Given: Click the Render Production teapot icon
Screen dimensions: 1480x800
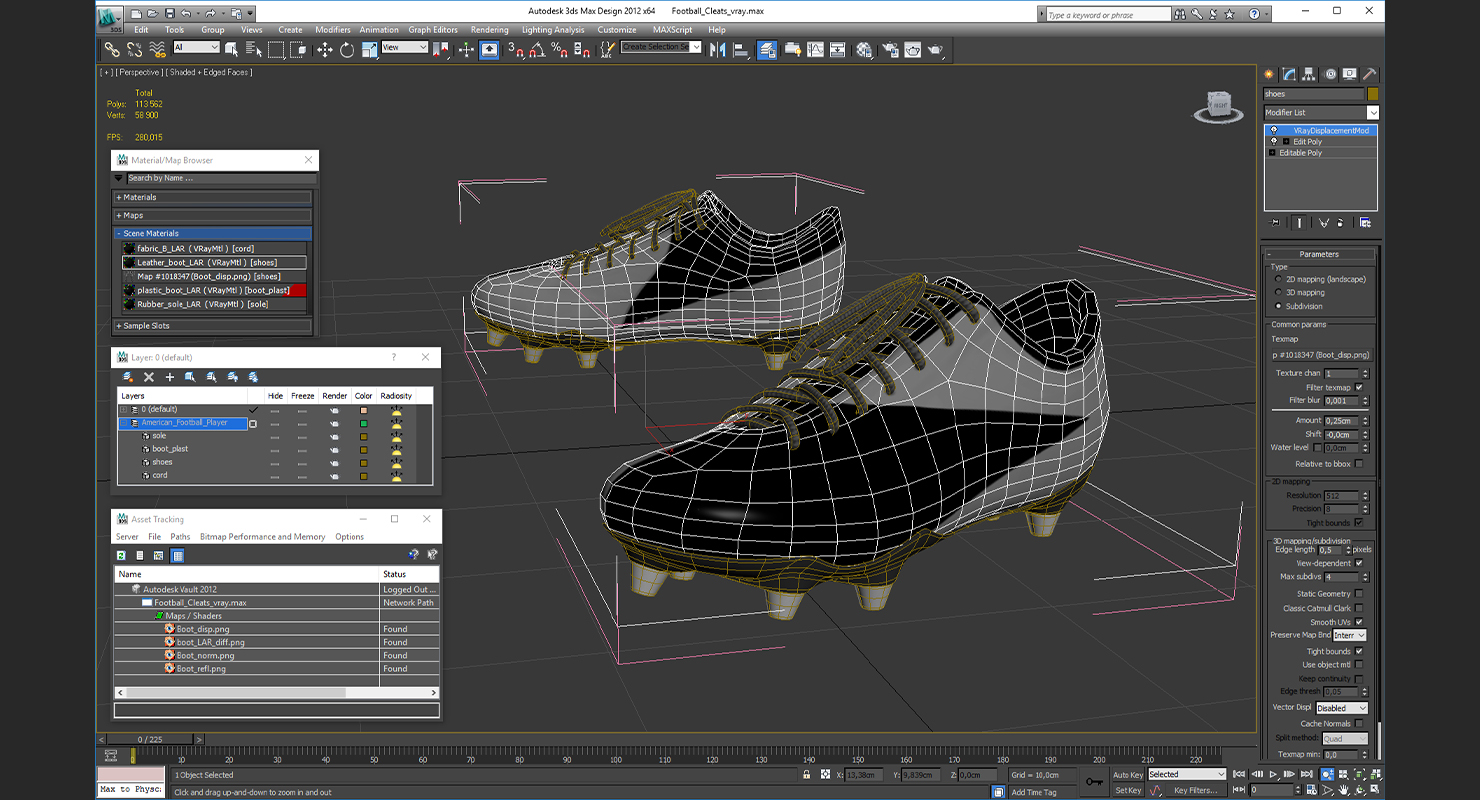Looking at the screenshot, I should pyautogui.click(x=935, y=49).
